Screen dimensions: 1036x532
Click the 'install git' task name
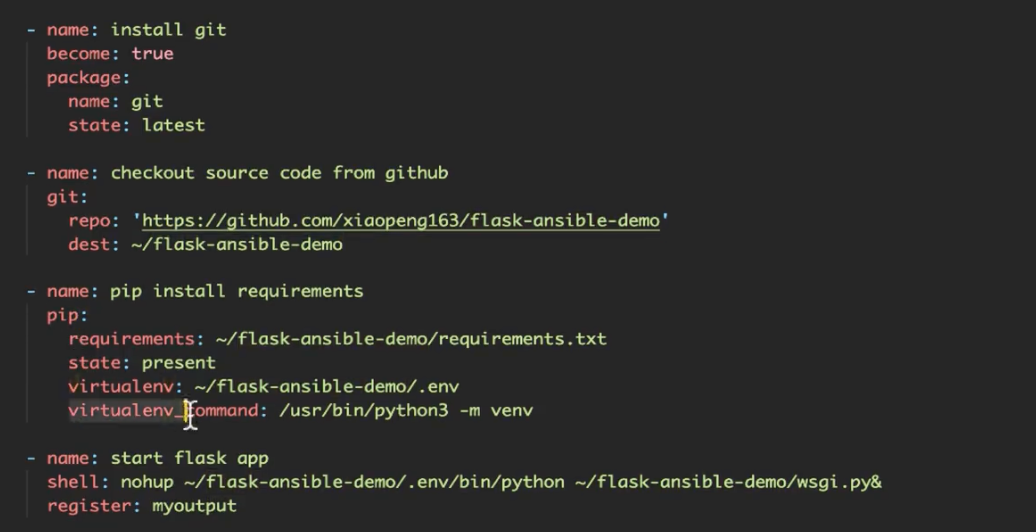point(168,30)
